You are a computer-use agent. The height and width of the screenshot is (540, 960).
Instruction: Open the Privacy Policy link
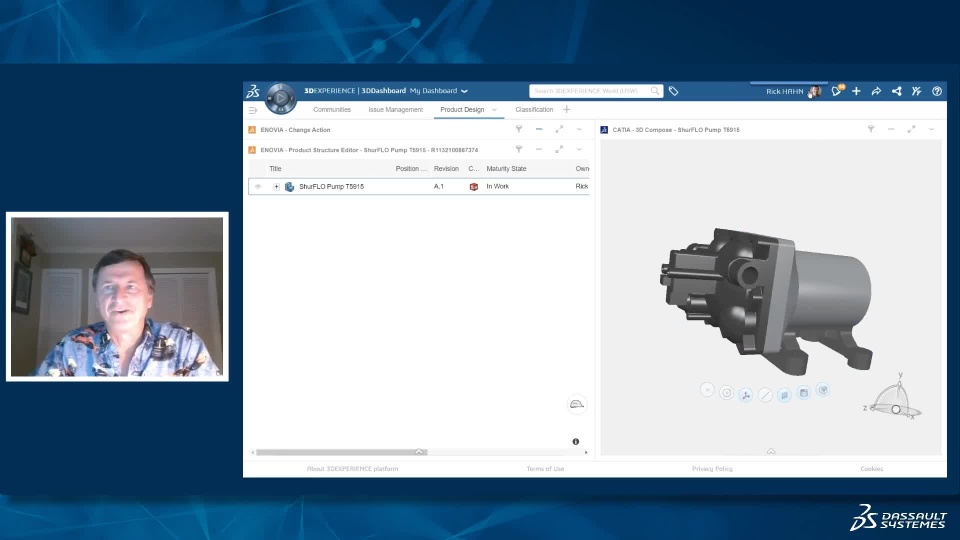(712, 468)
